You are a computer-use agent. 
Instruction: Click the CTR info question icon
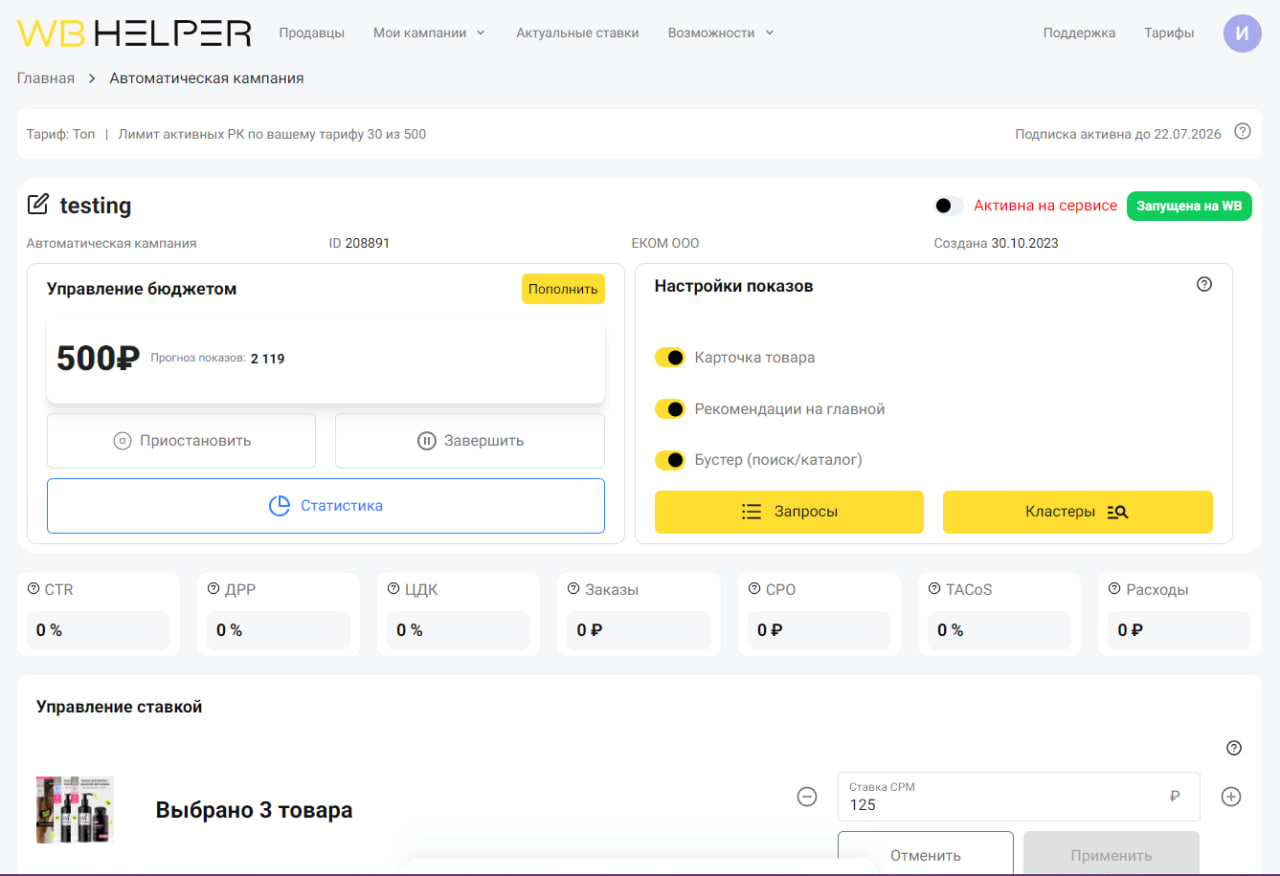pyautogui.click(x=34, y=589)
